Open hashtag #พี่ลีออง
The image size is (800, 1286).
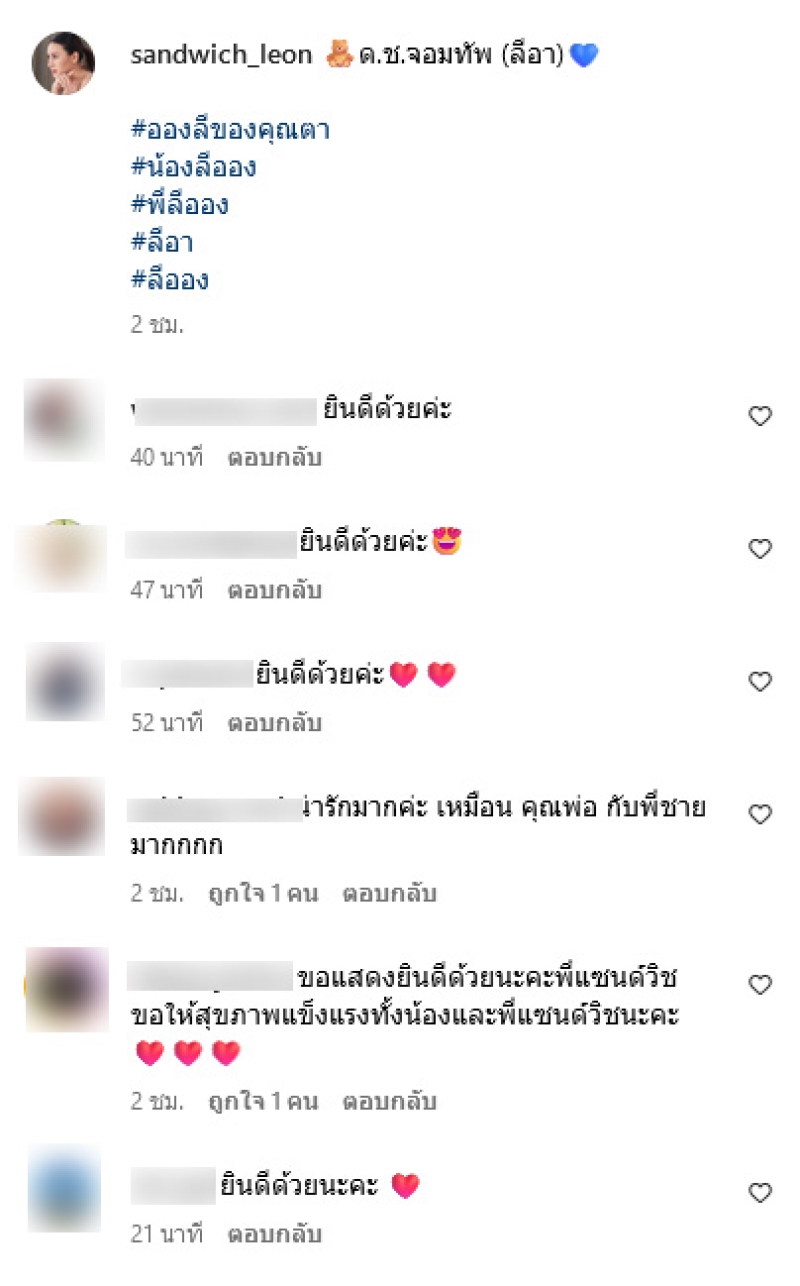click(x=180, y=204)
